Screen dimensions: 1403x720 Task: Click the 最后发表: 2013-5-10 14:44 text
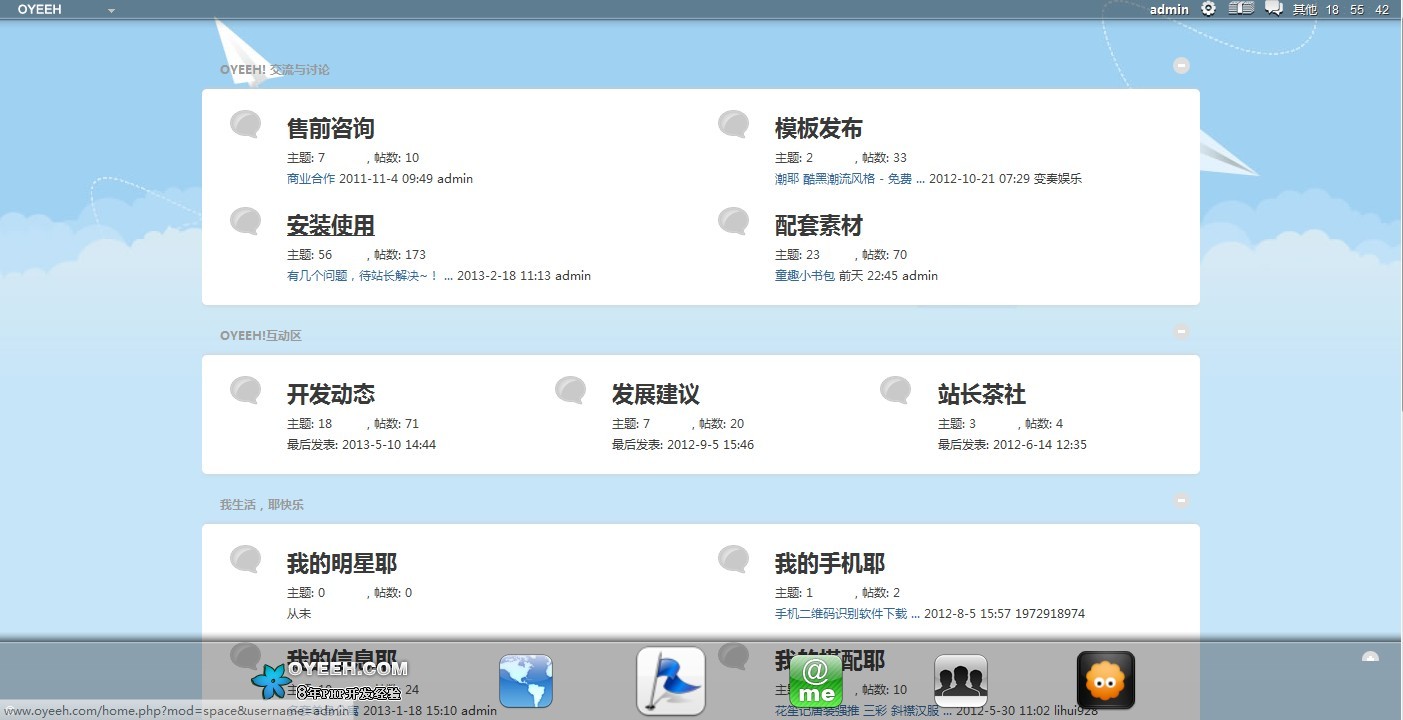361,445
